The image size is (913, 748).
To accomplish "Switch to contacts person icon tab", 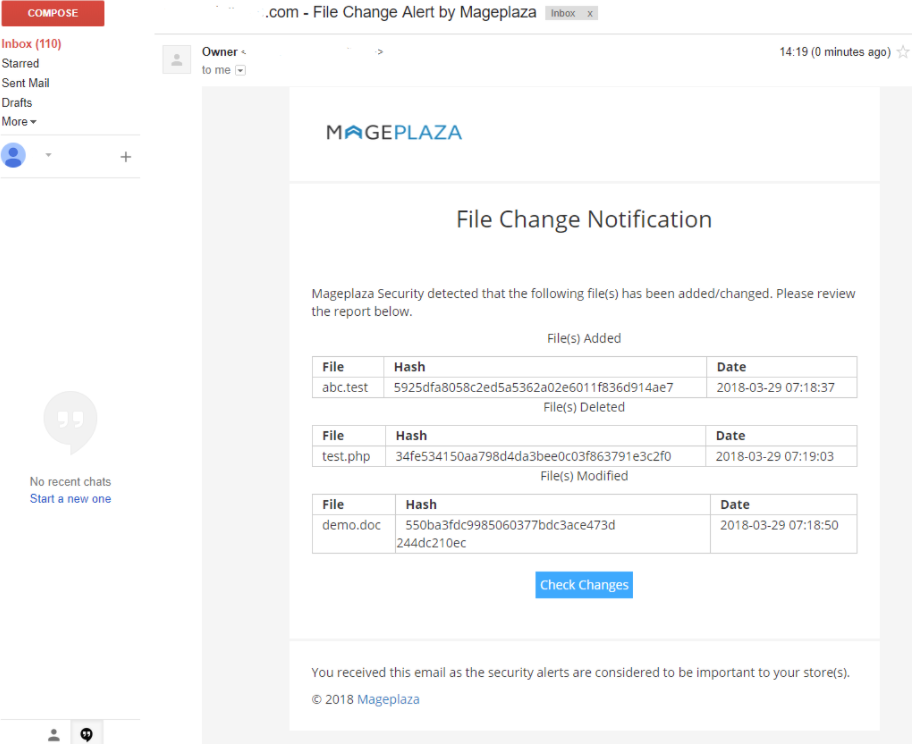I will click(54, 735).
